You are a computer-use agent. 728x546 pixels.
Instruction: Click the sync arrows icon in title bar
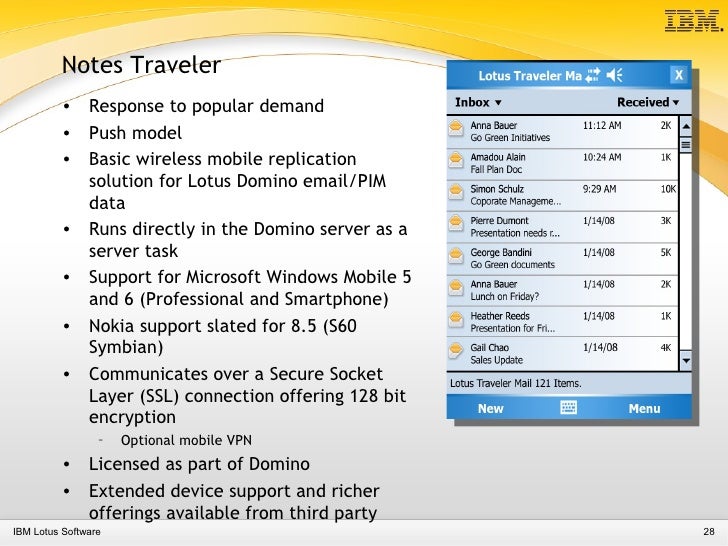[x=593, y=75]
